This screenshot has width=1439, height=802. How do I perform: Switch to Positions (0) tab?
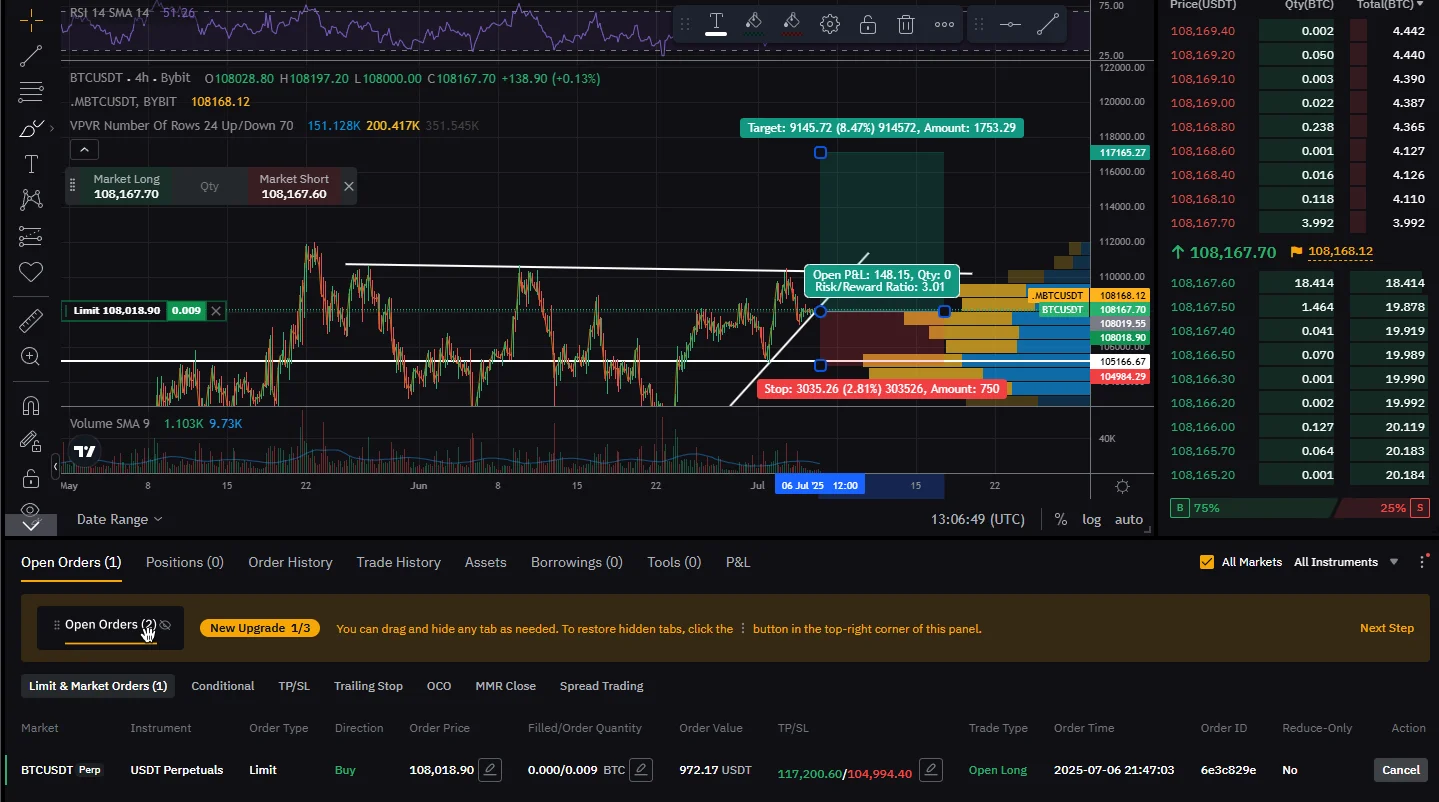185,562
